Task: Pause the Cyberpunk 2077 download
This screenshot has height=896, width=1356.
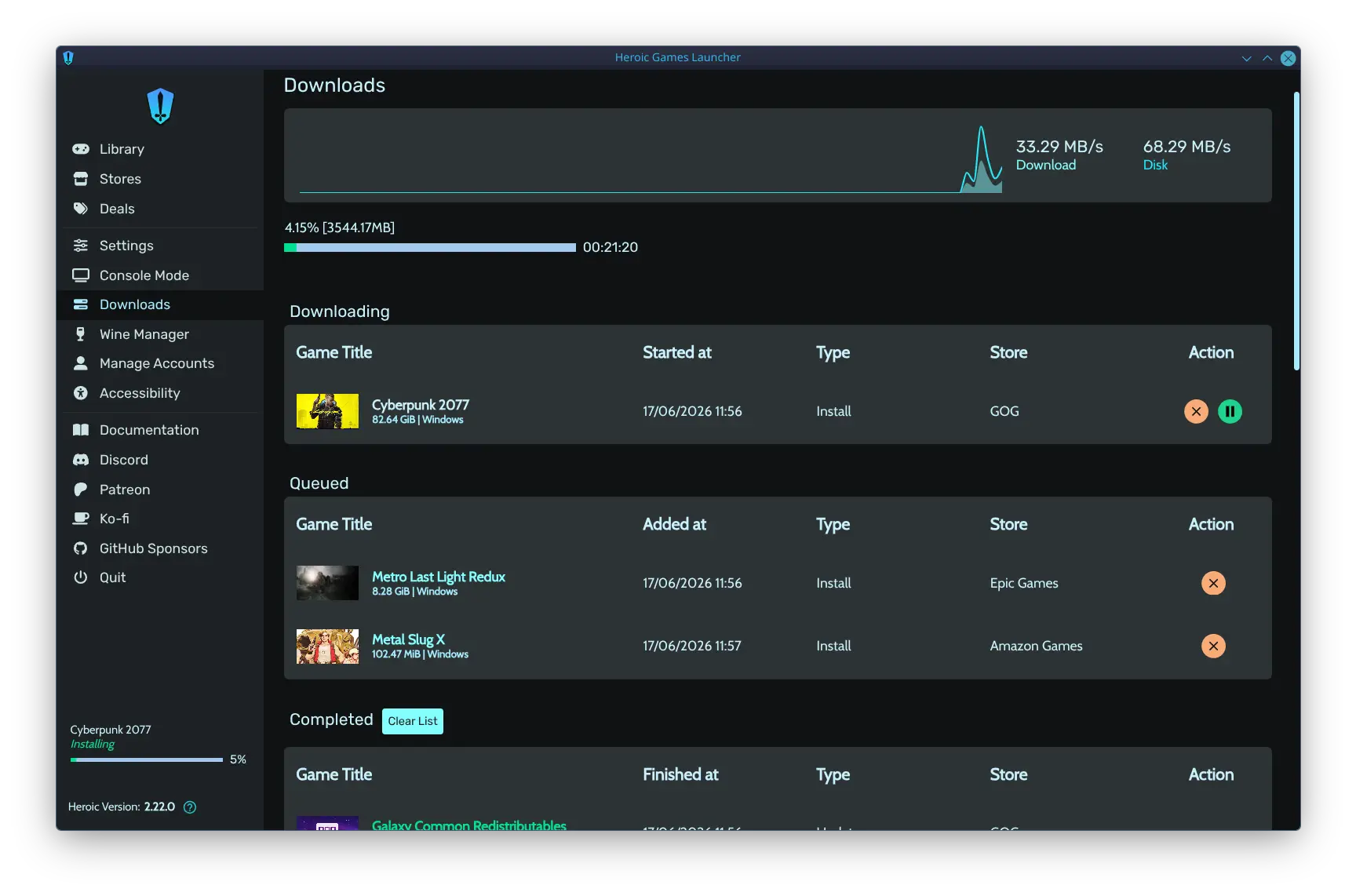Action: tap(1230, 411)
